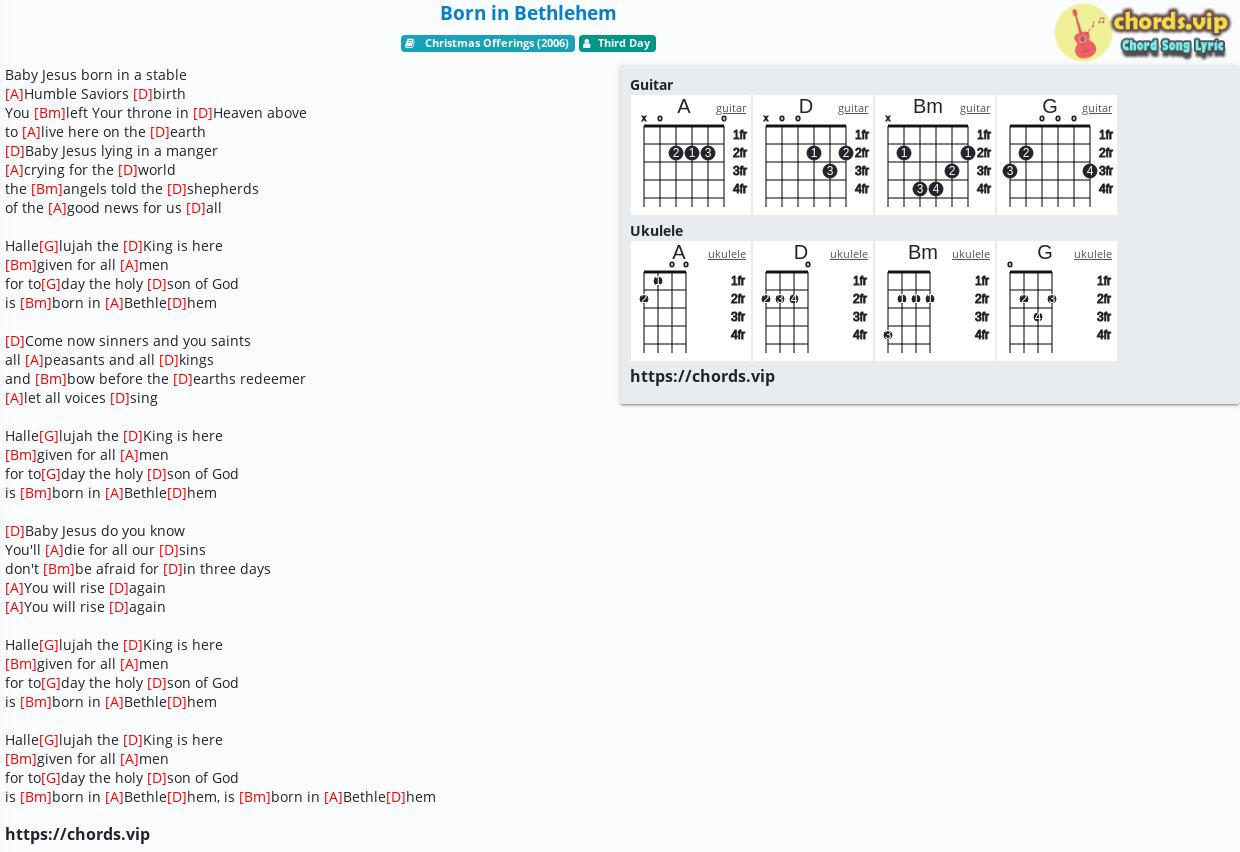View the ukulele G chord diagram
This screenshot has width=1240, height=852.
pos(1057,301)
